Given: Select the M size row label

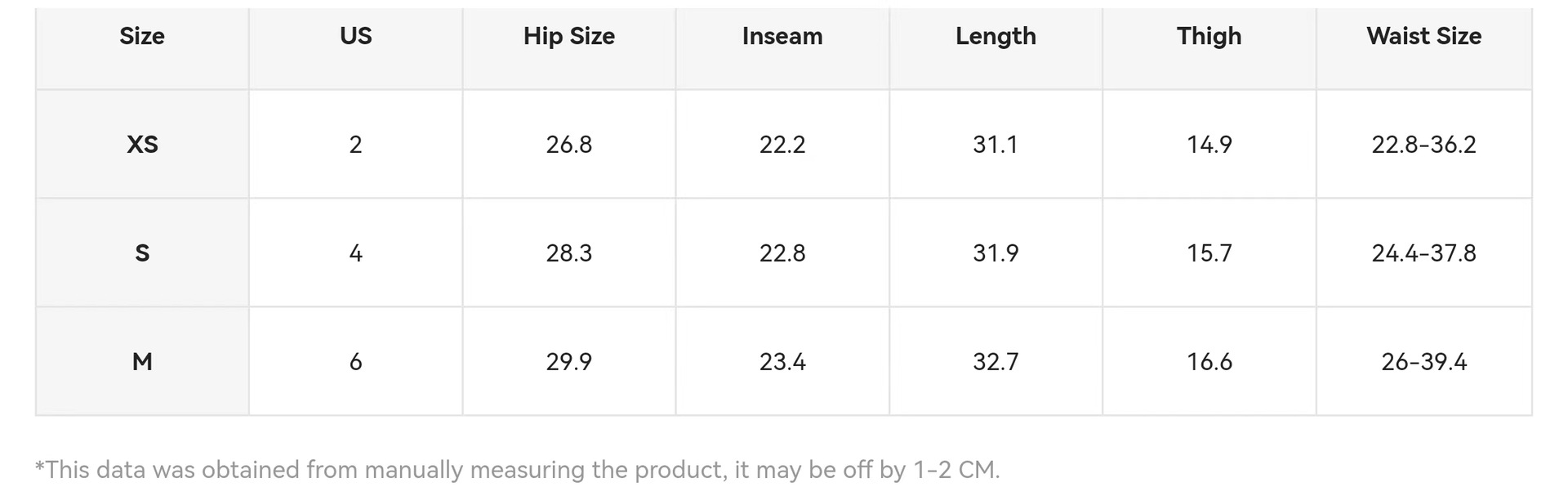Looking at the screenshot, I should point(142,362).
